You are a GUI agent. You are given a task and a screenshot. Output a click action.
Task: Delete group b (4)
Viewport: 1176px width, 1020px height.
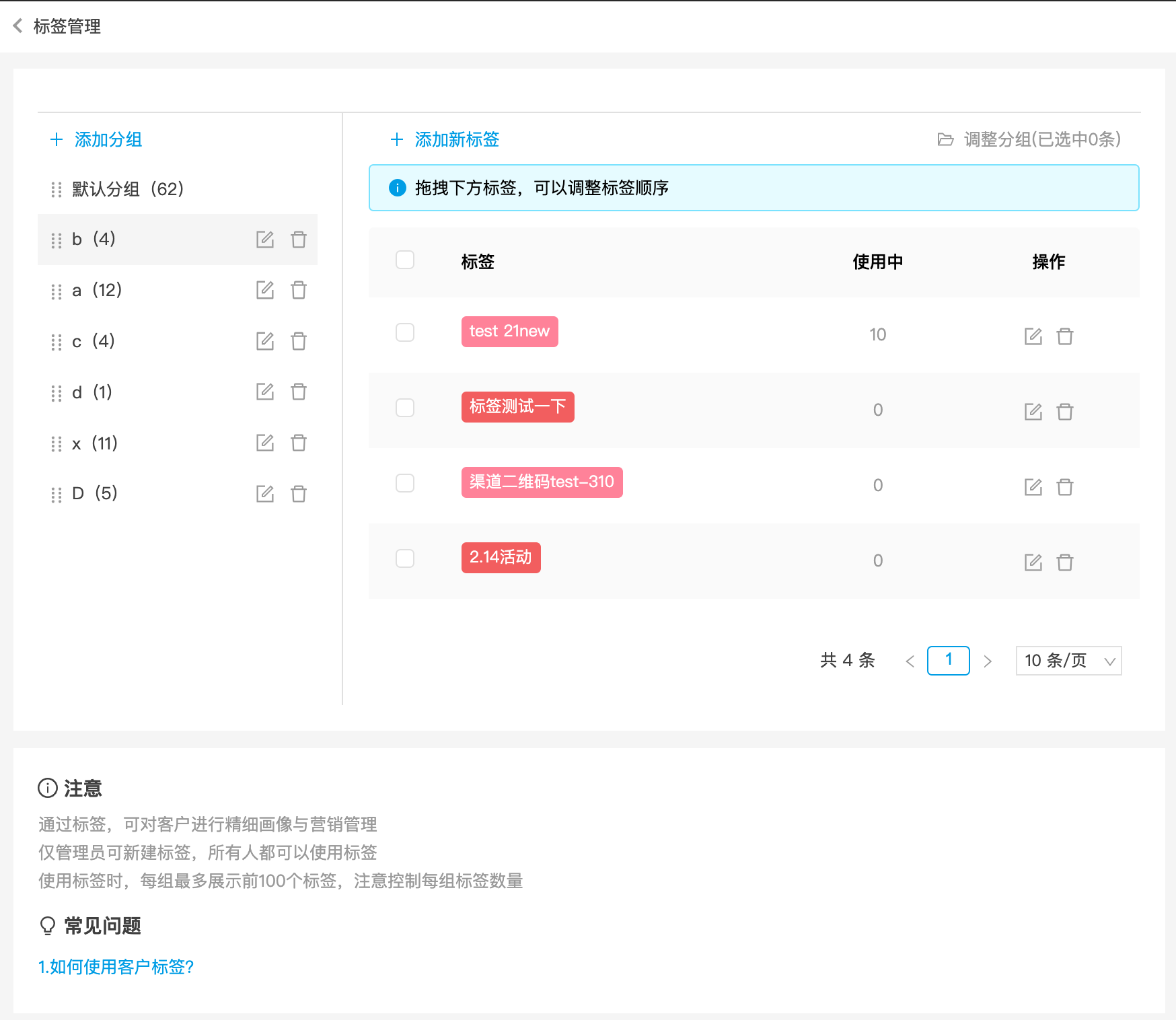pyautogui.click(x=299, y=240)
